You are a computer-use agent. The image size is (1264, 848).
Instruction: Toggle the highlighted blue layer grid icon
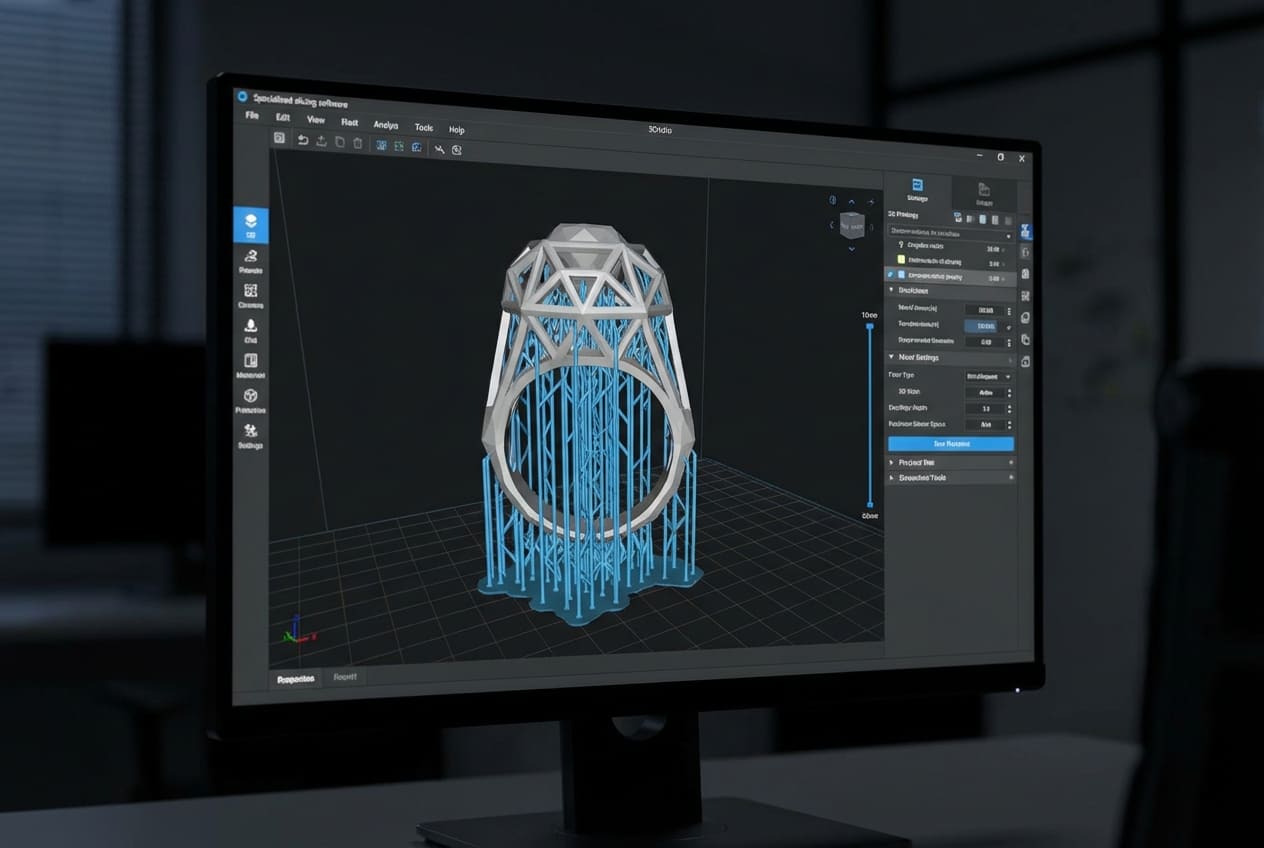[382, 144]
